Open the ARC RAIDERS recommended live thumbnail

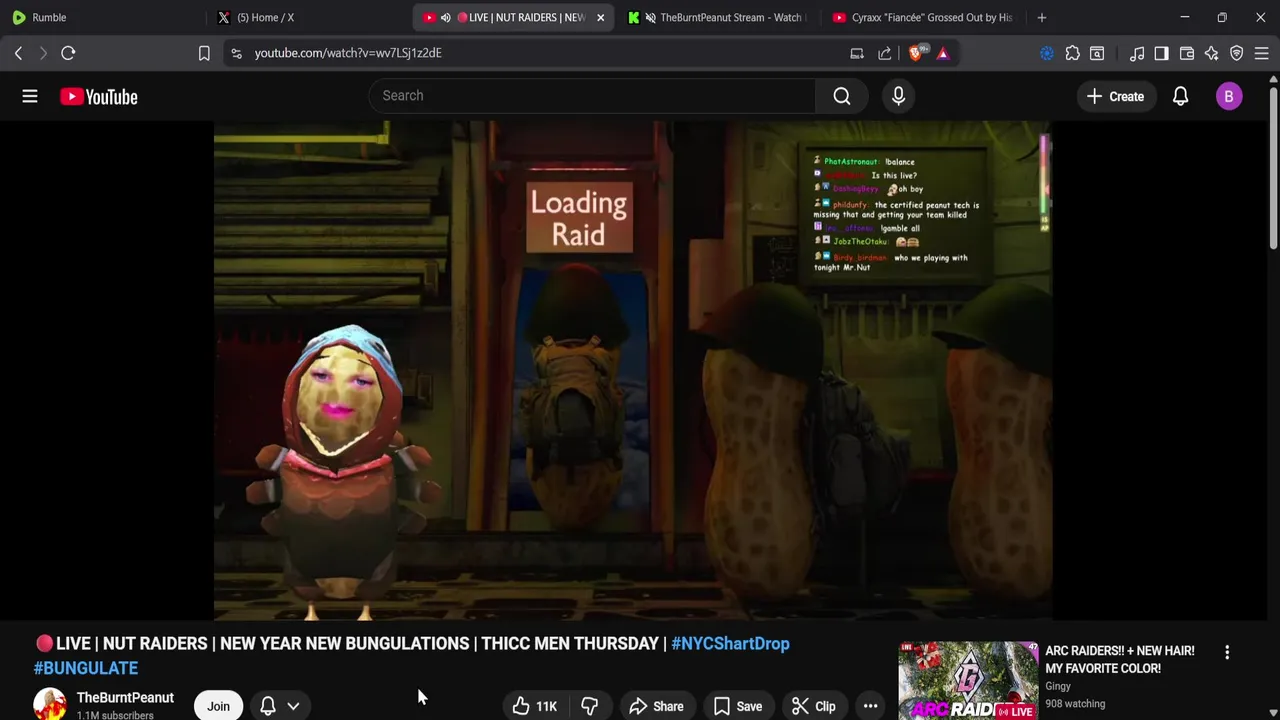pos(968,680)
